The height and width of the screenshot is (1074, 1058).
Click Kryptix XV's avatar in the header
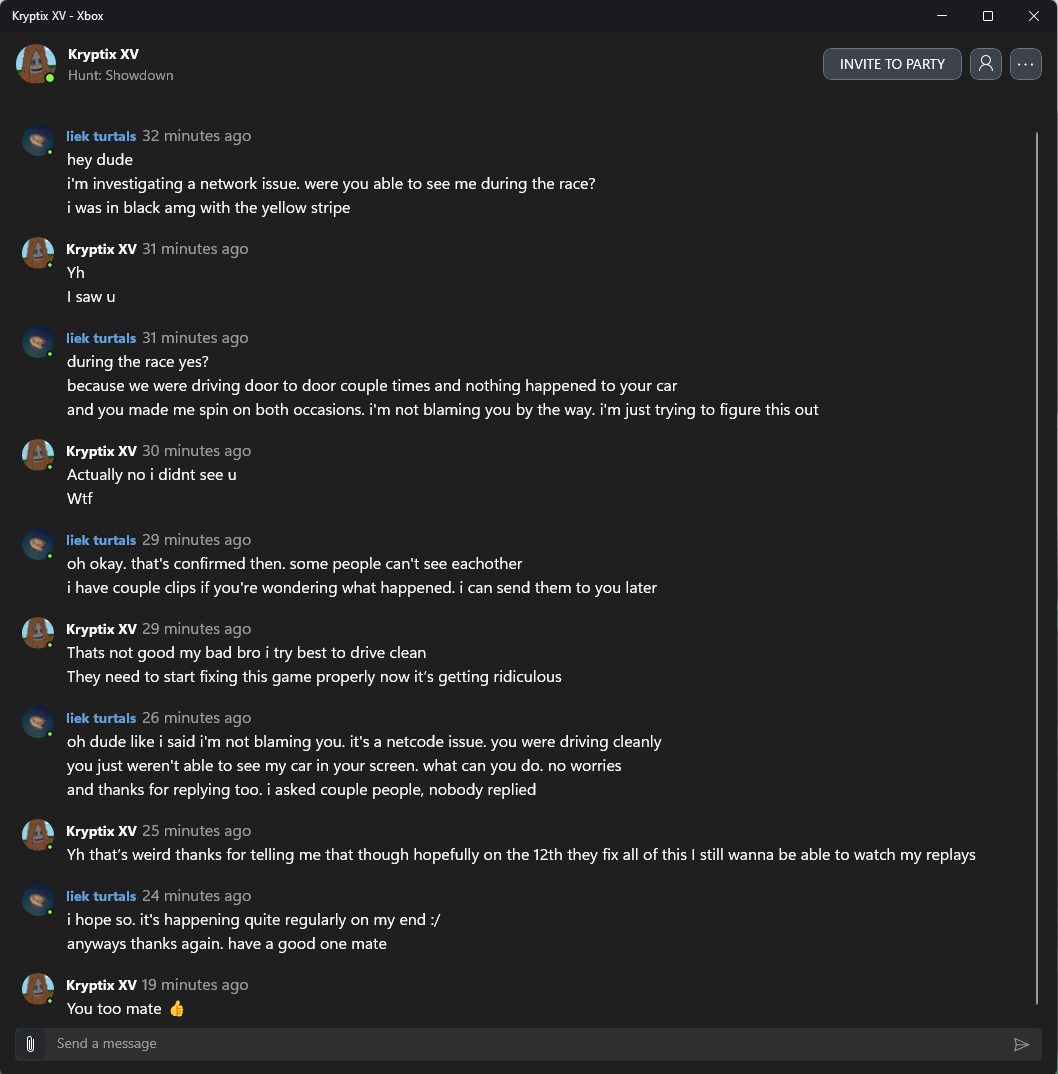(36, 64)
